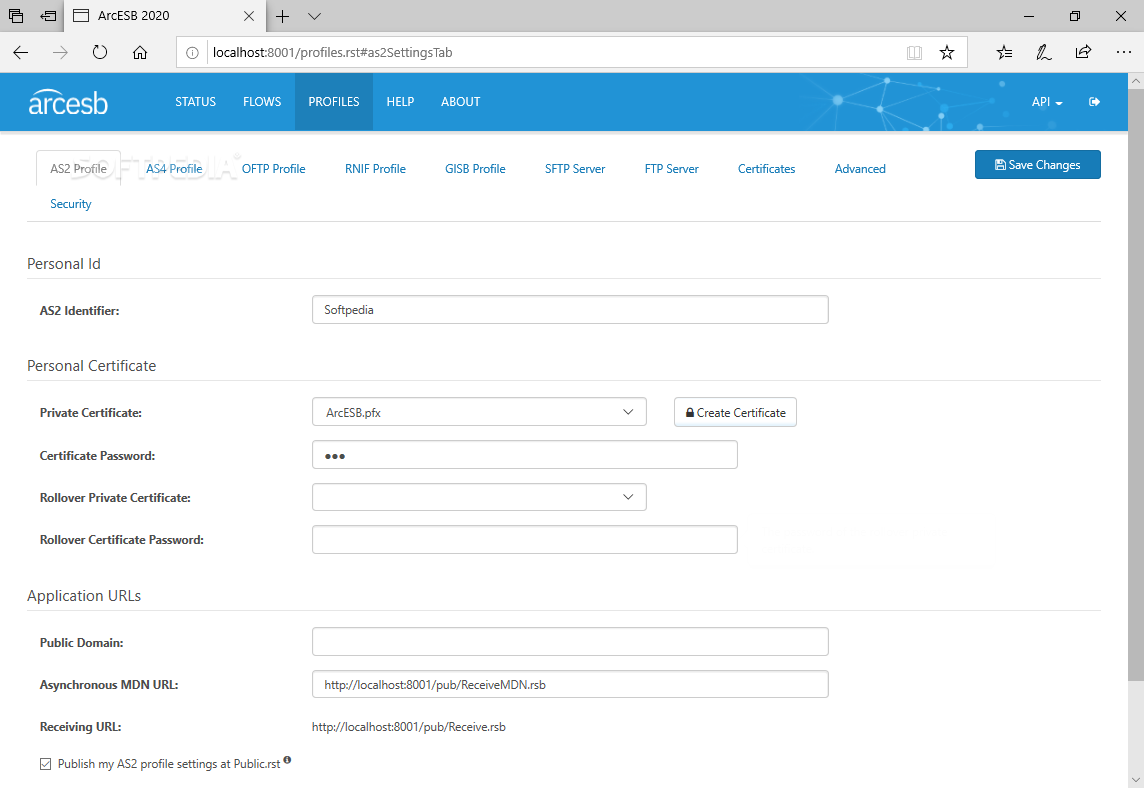Refresh the page with the reload icon
Image resolution: width=1144 pixels, height=788 pixels.
click(x=100, y=53)
